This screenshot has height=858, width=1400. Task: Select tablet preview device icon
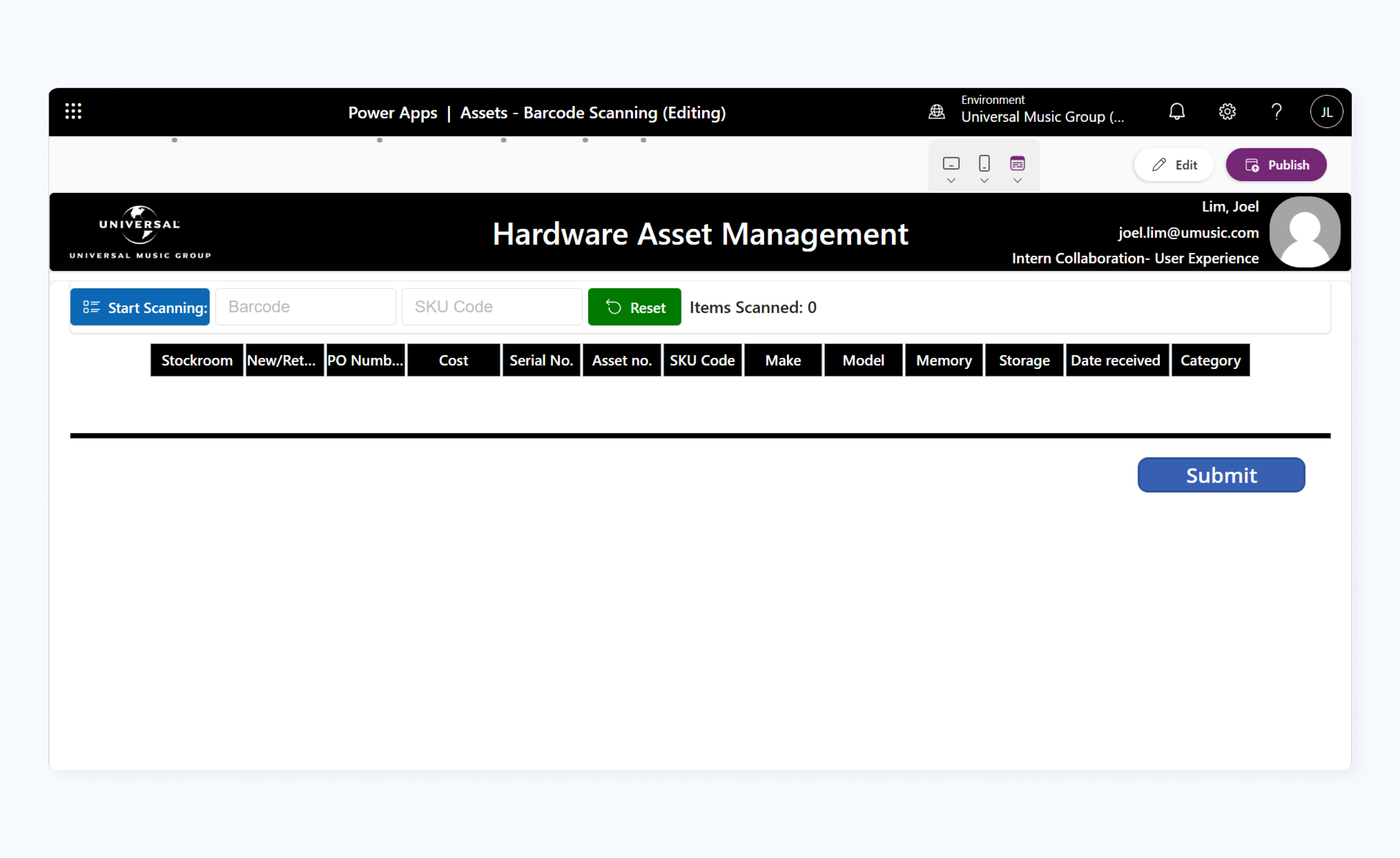(x=950, y=163)
